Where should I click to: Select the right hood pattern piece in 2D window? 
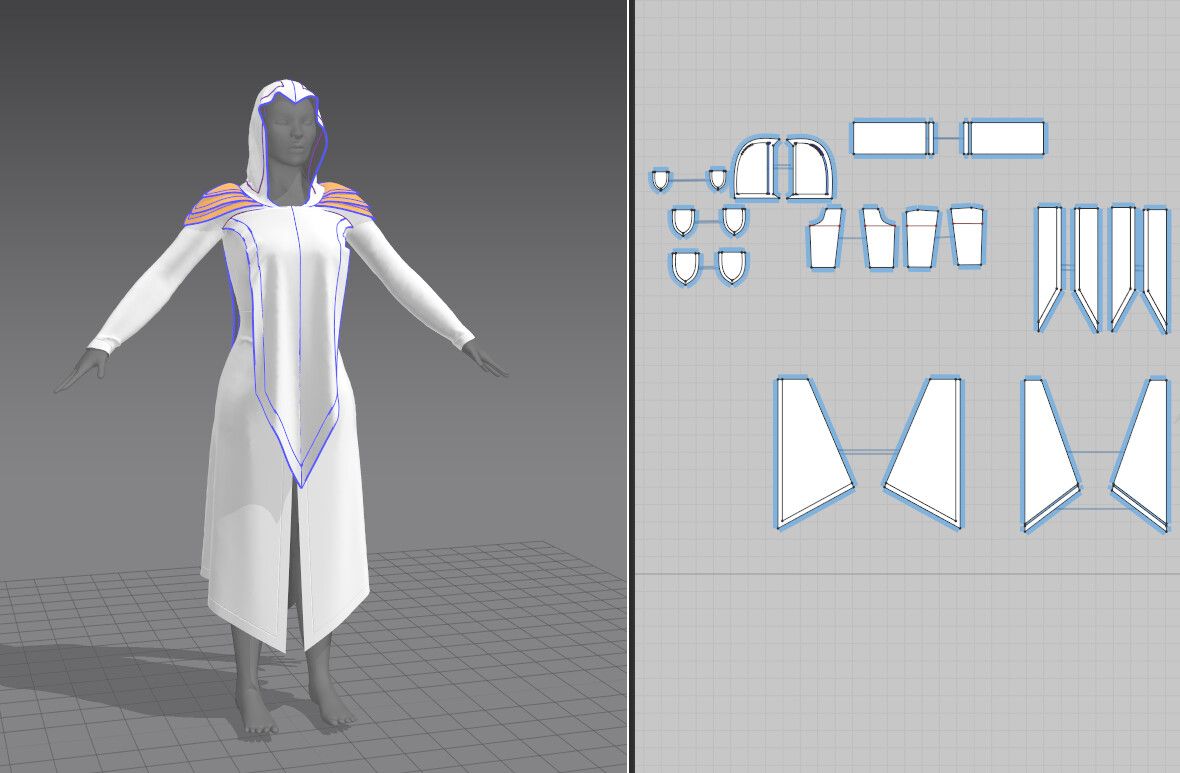(x=810, y=169)
